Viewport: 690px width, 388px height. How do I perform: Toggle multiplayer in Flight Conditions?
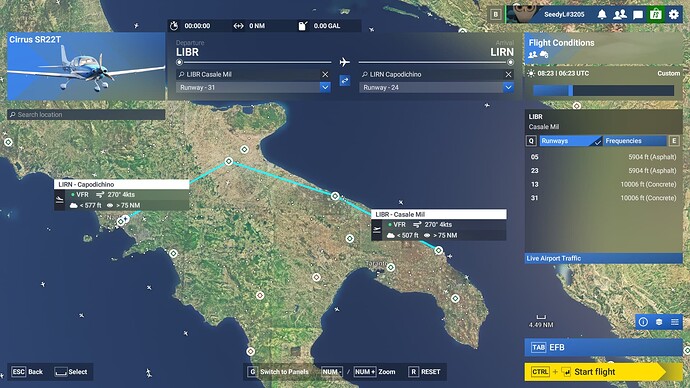[x=532, y=55]
